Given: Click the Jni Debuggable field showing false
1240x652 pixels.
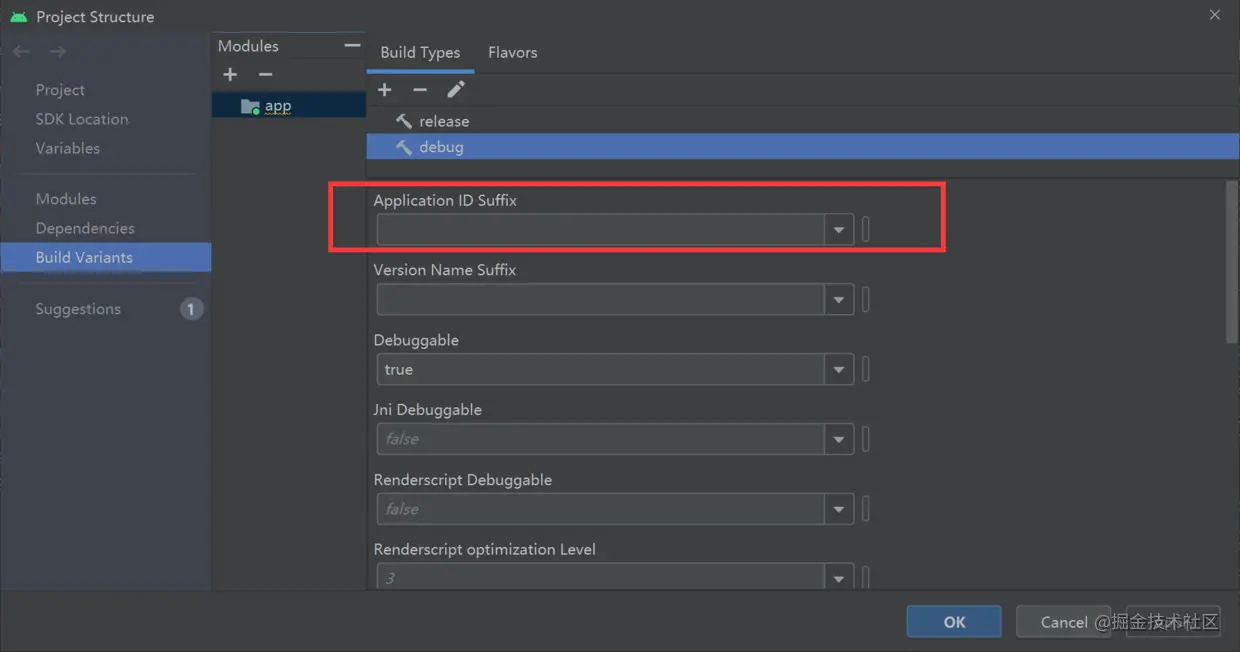Looking at the screenshot, I should click(600, 439).
